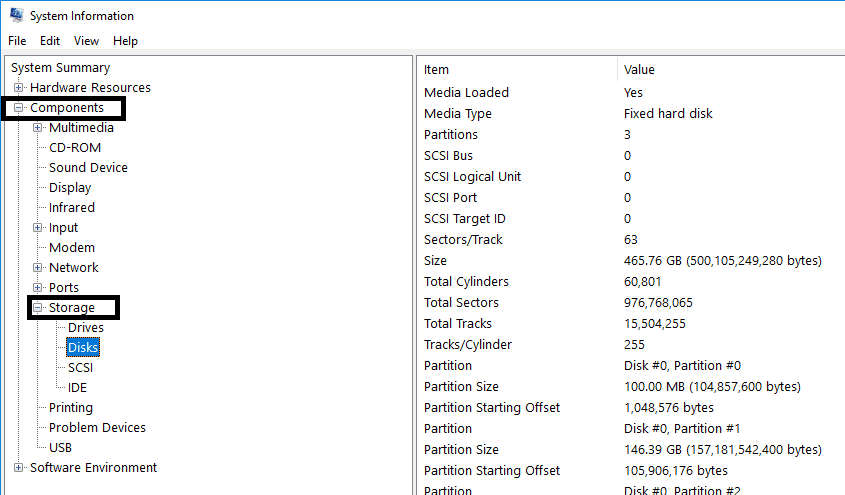Select the Ports tree item

click(64, 287)
